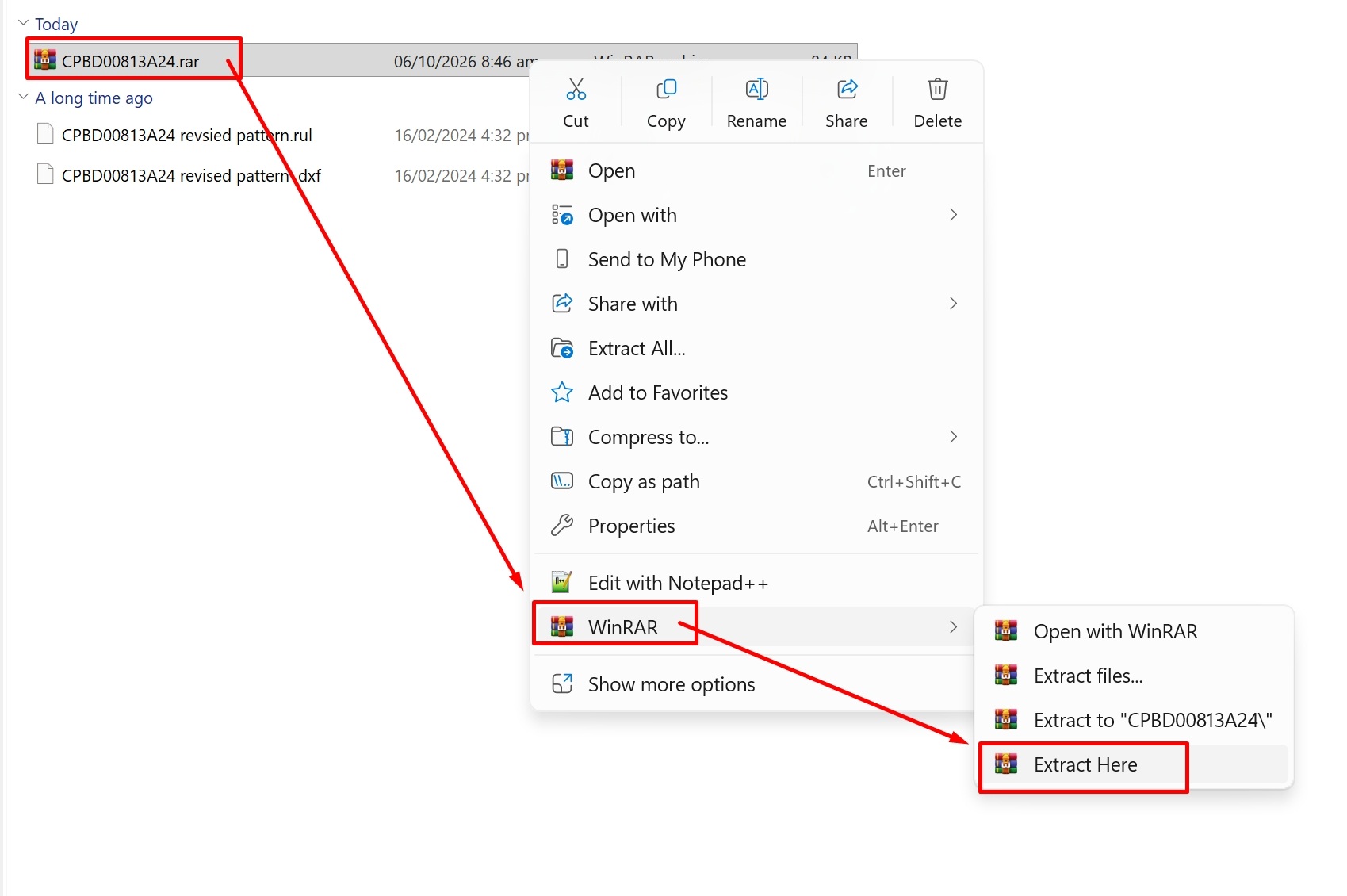
Task: Click the icon beside Show more options
Action: pos(562,684)
